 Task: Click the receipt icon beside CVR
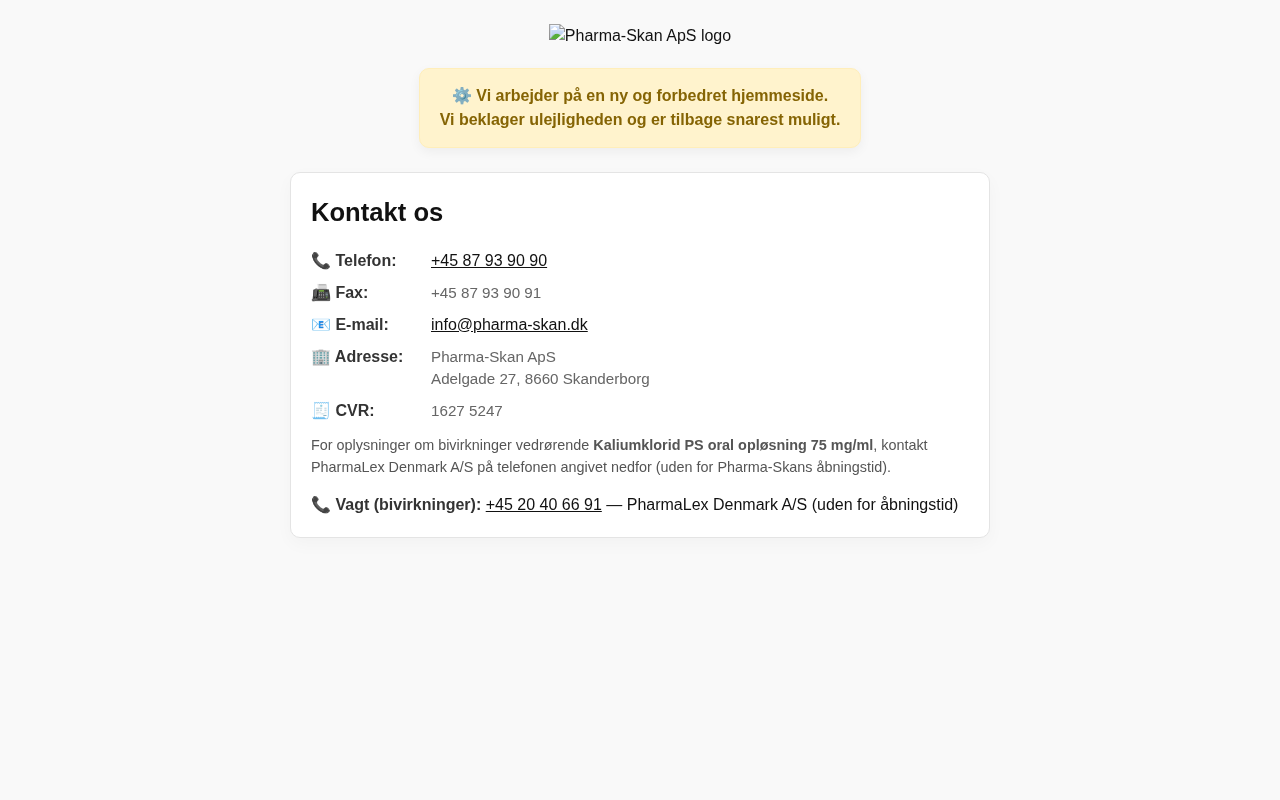pos(321,411)
